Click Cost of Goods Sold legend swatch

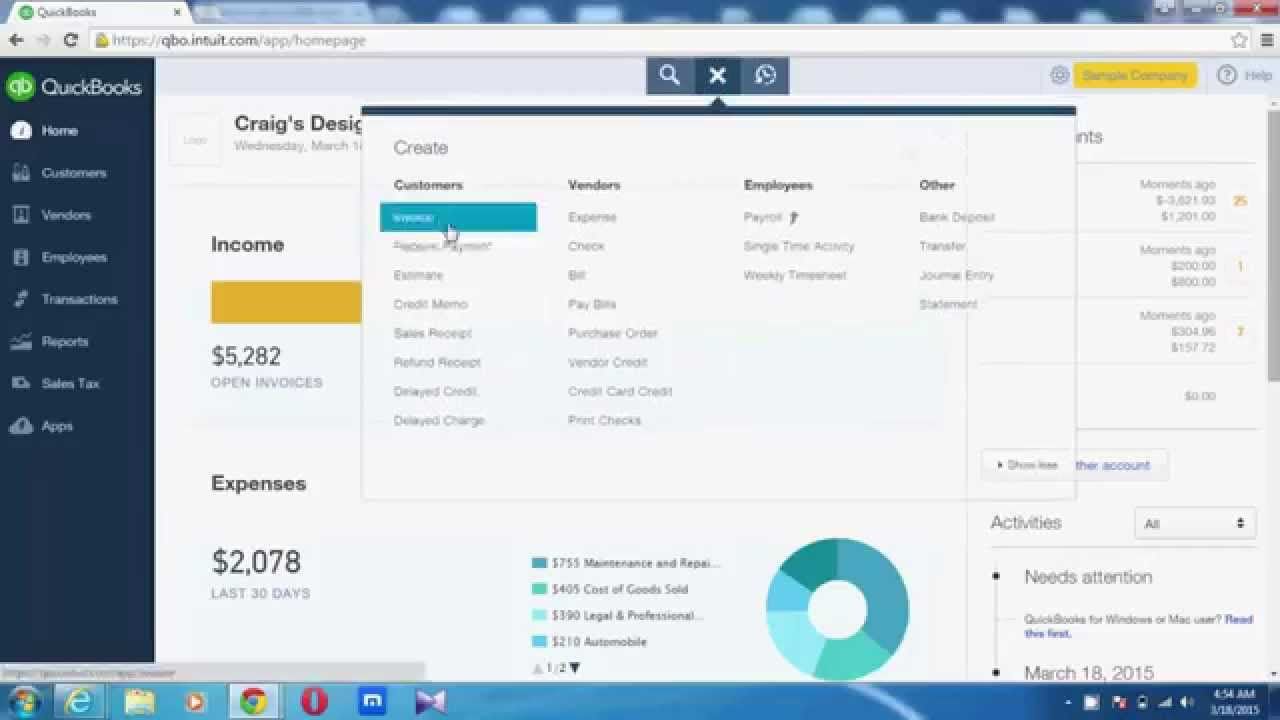pyautogui.click(x=540, y=589)
